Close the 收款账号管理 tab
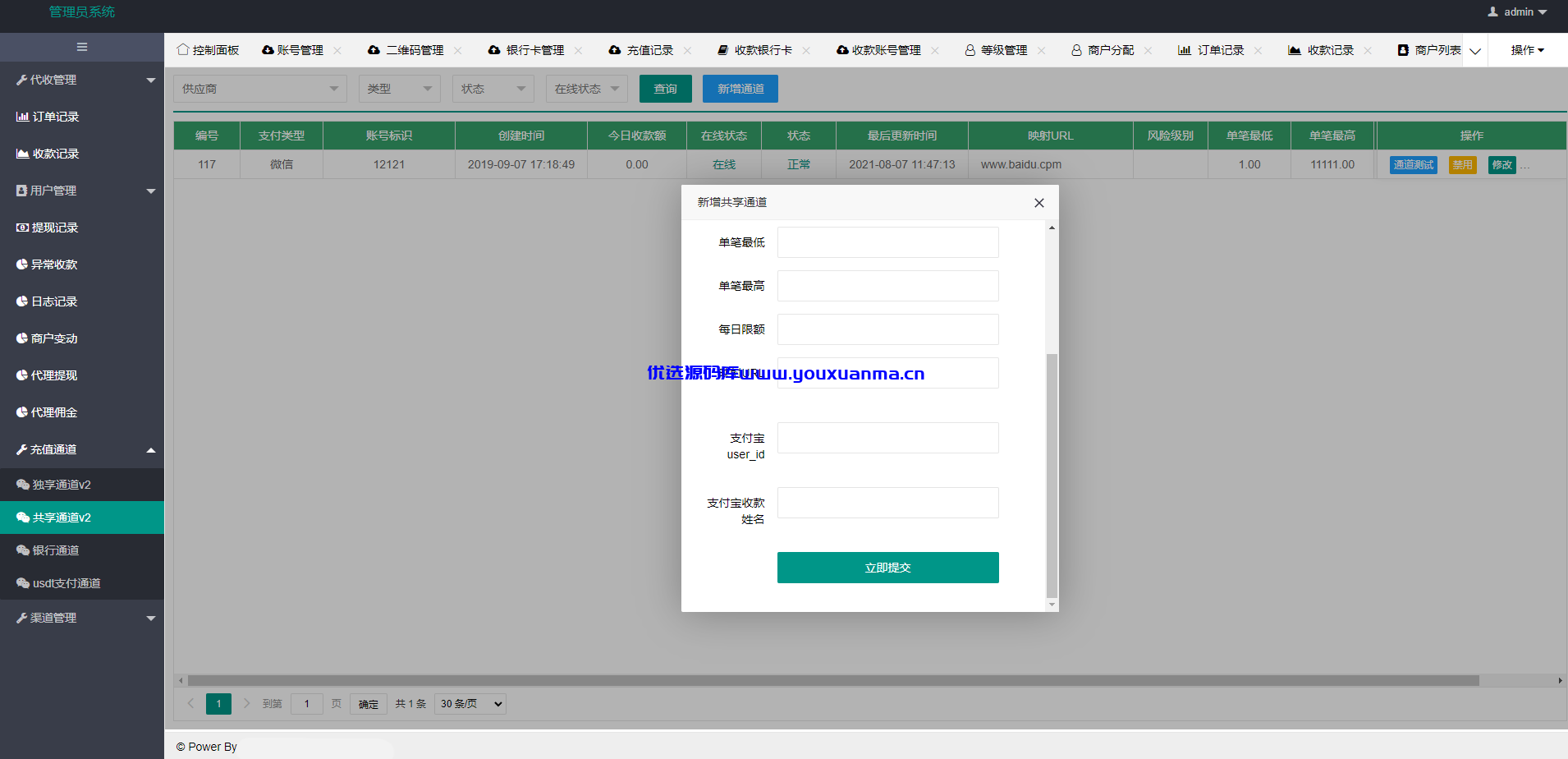 (x=934, y=51)
